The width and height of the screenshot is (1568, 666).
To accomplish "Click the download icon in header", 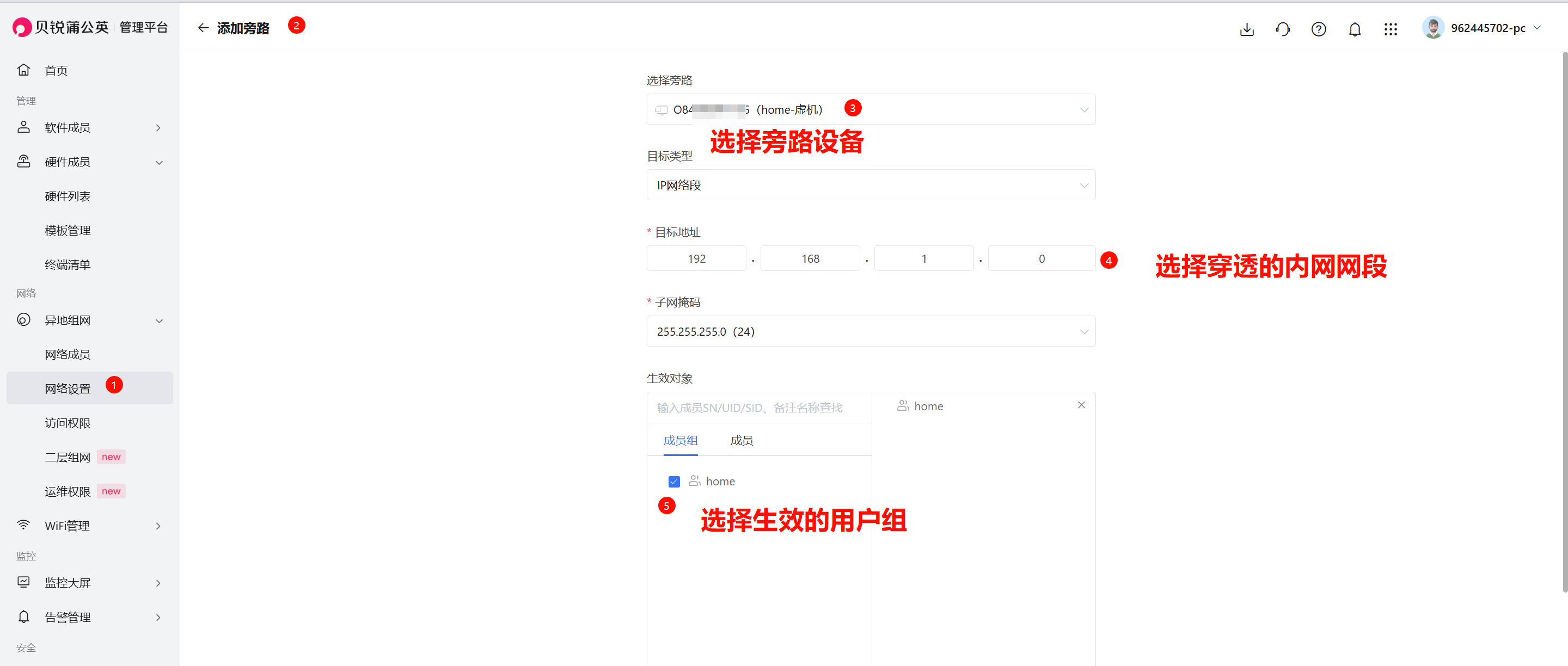I will [x=1246, y=29].
